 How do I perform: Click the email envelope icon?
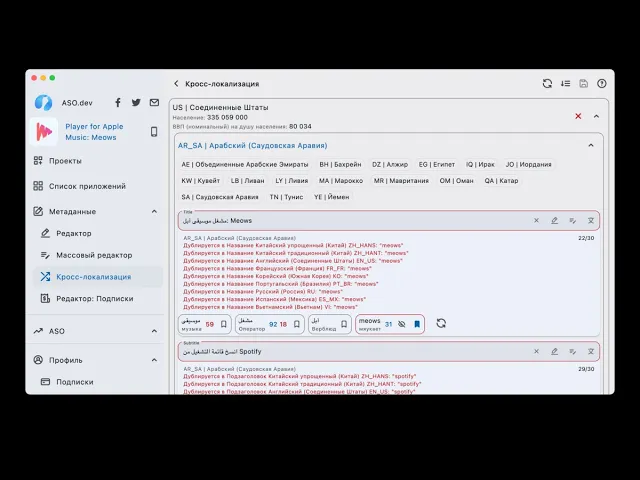click(x=154, y=102)
